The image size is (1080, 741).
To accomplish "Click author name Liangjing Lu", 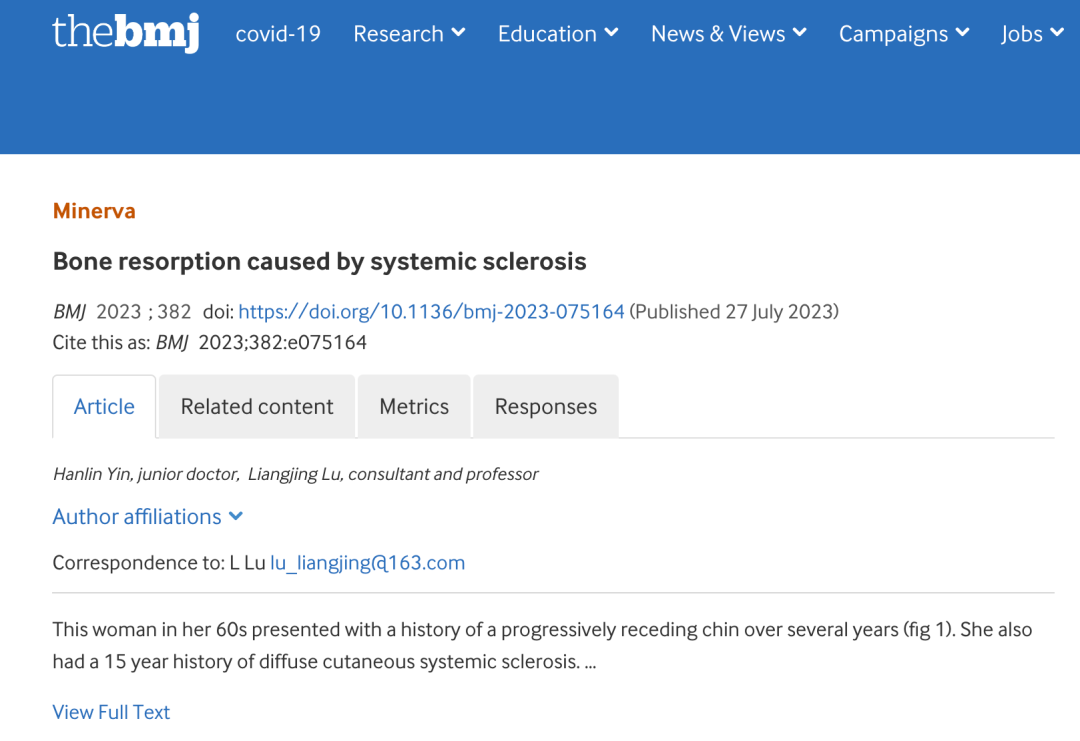I will (294, 474).
